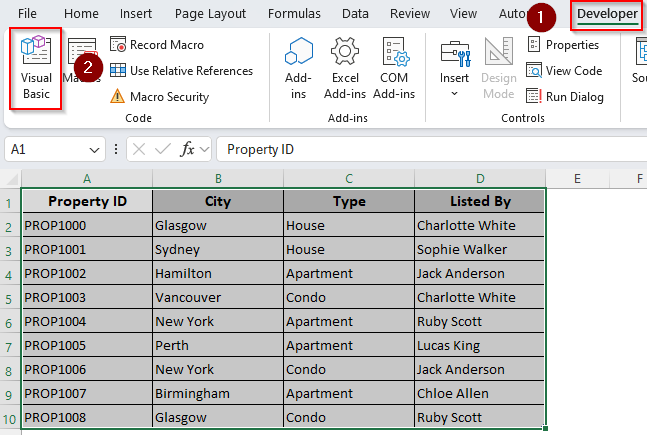Click the formula bar showing Property ID

[432, 149]
